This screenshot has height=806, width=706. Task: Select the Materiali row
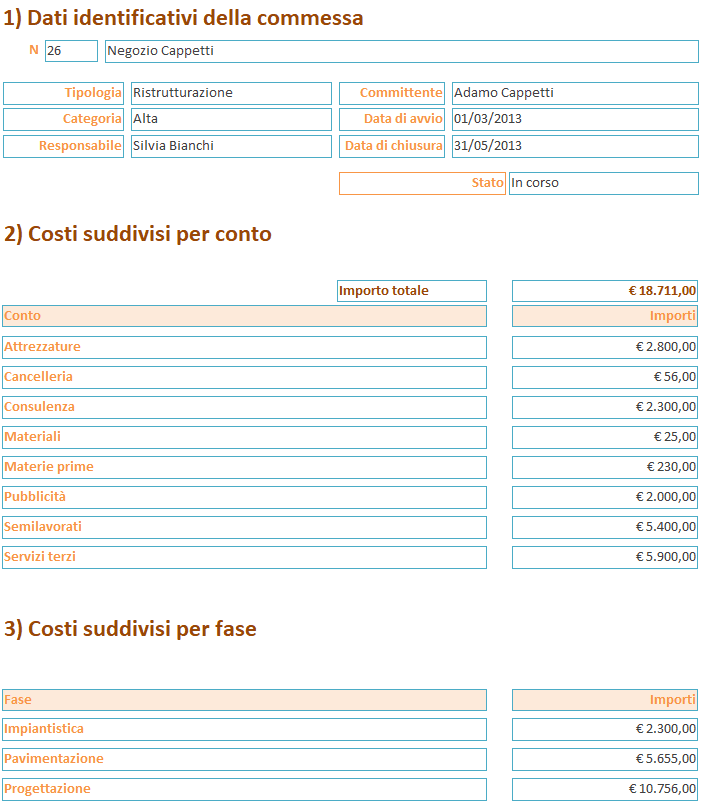(244, 437)
